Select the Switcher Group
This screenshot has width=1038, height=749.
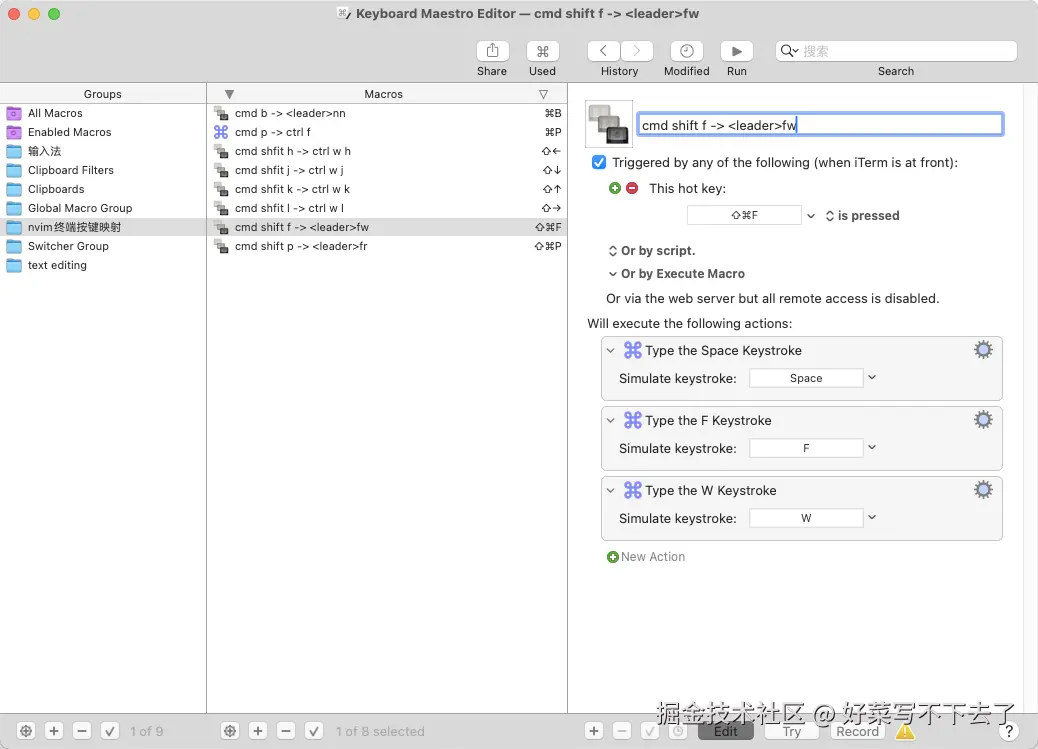pyautogui.click(x=103, y=246)
